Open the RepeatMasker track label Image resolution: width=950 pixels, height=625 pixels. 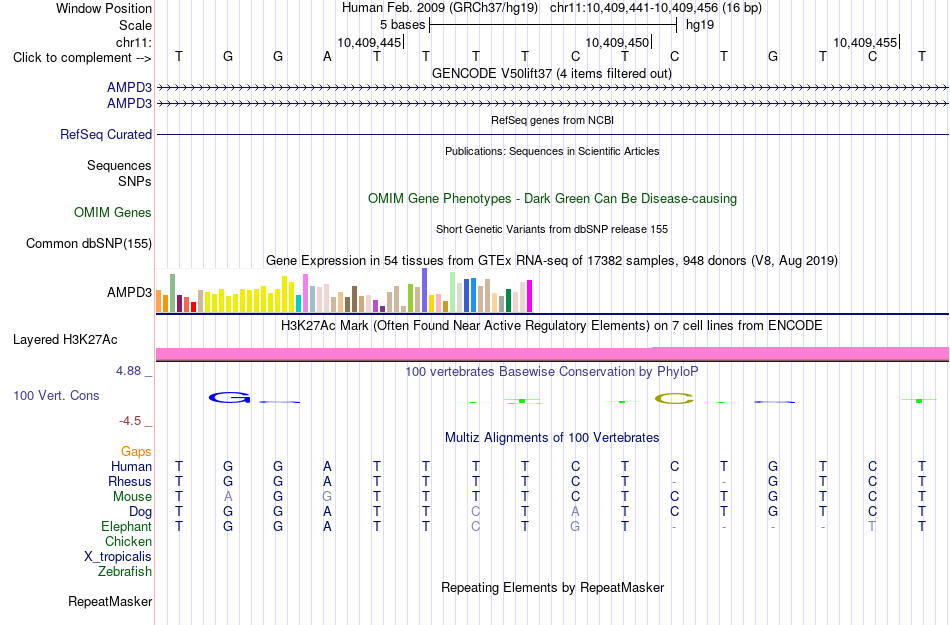coord(110,601)
